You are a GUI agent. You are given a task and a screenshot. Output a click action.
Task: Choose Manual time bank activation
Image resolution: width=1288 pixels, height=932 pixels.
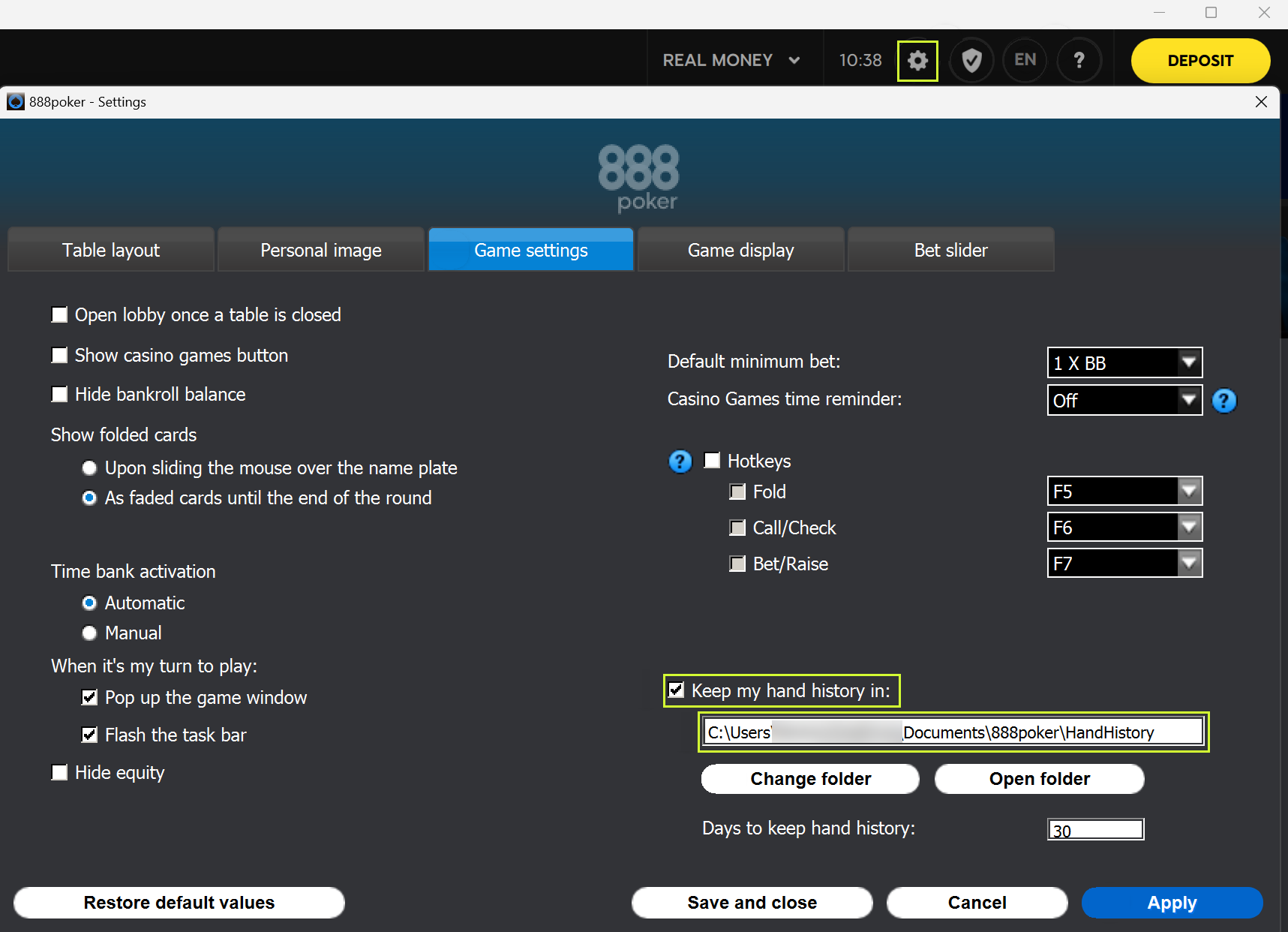pos(89,633)
